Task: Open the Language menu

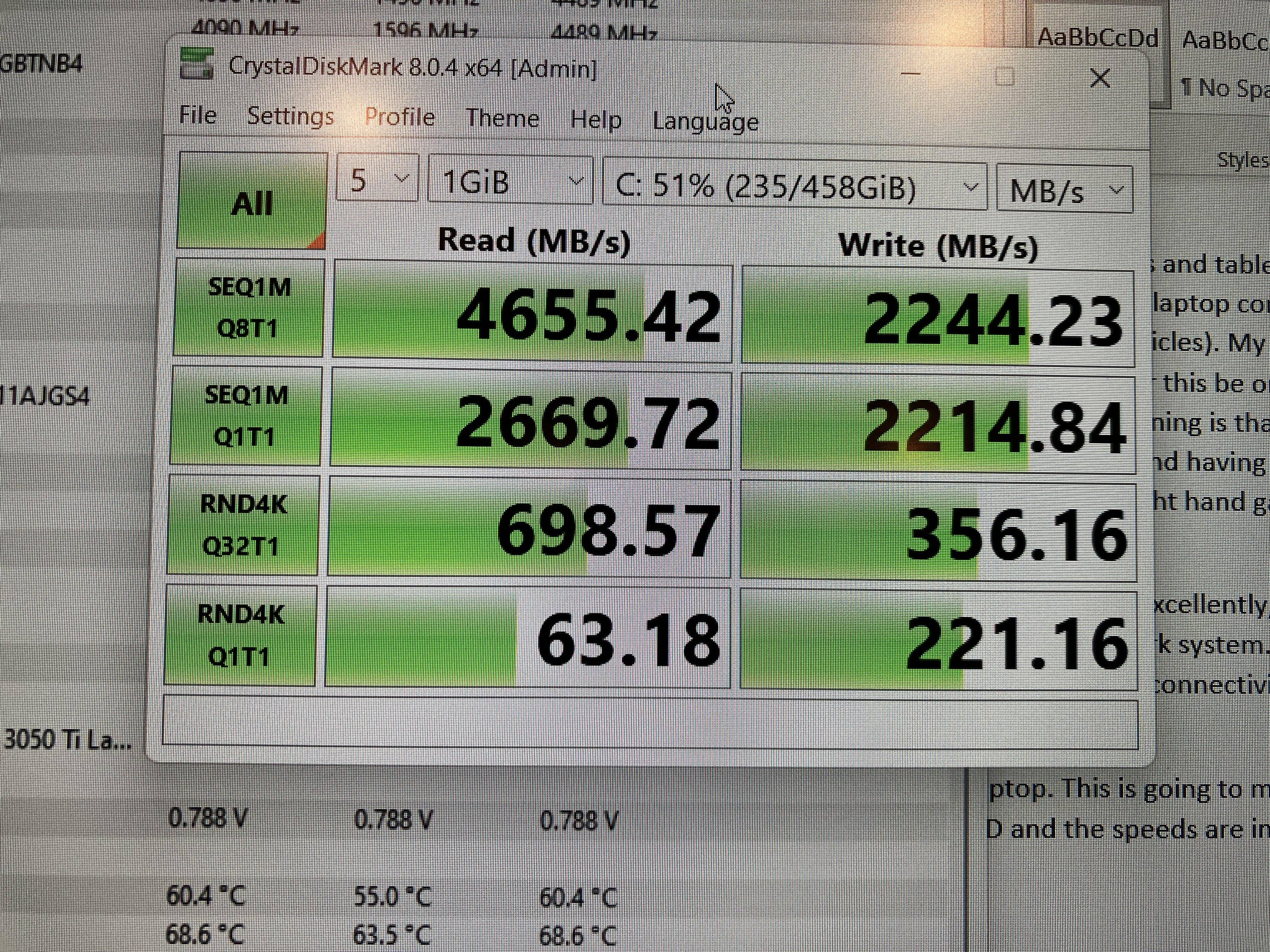Action: (x=705, y=122)
